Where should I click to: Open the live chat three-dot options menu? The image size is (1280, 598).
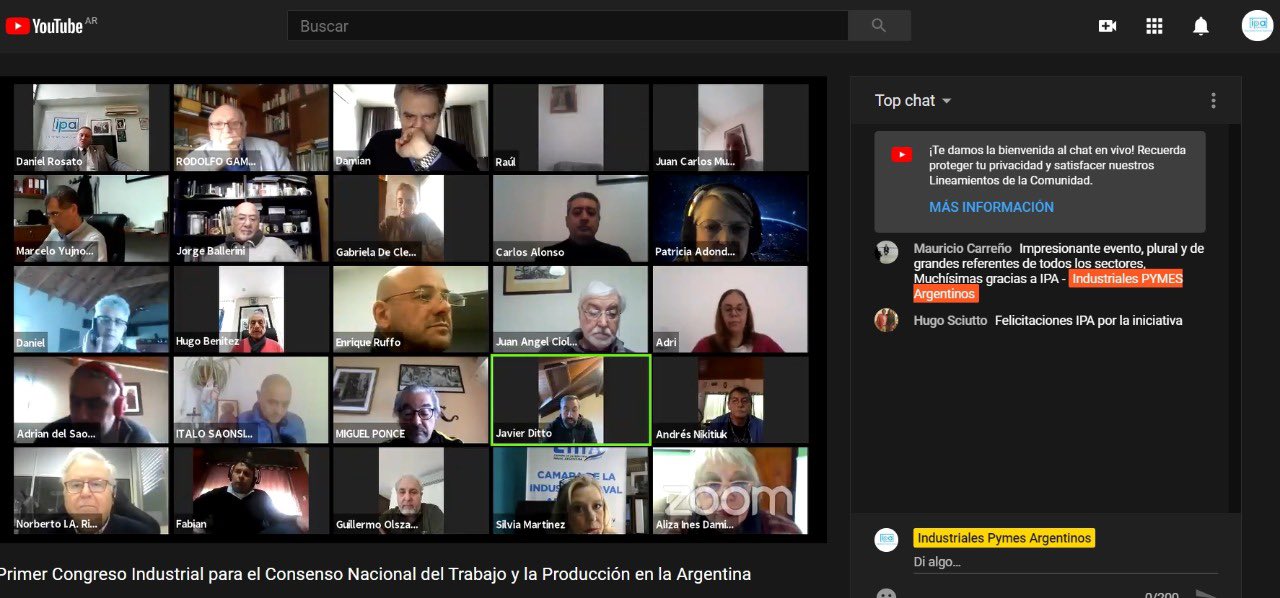pyautogui.click(x=1213, y=100)
